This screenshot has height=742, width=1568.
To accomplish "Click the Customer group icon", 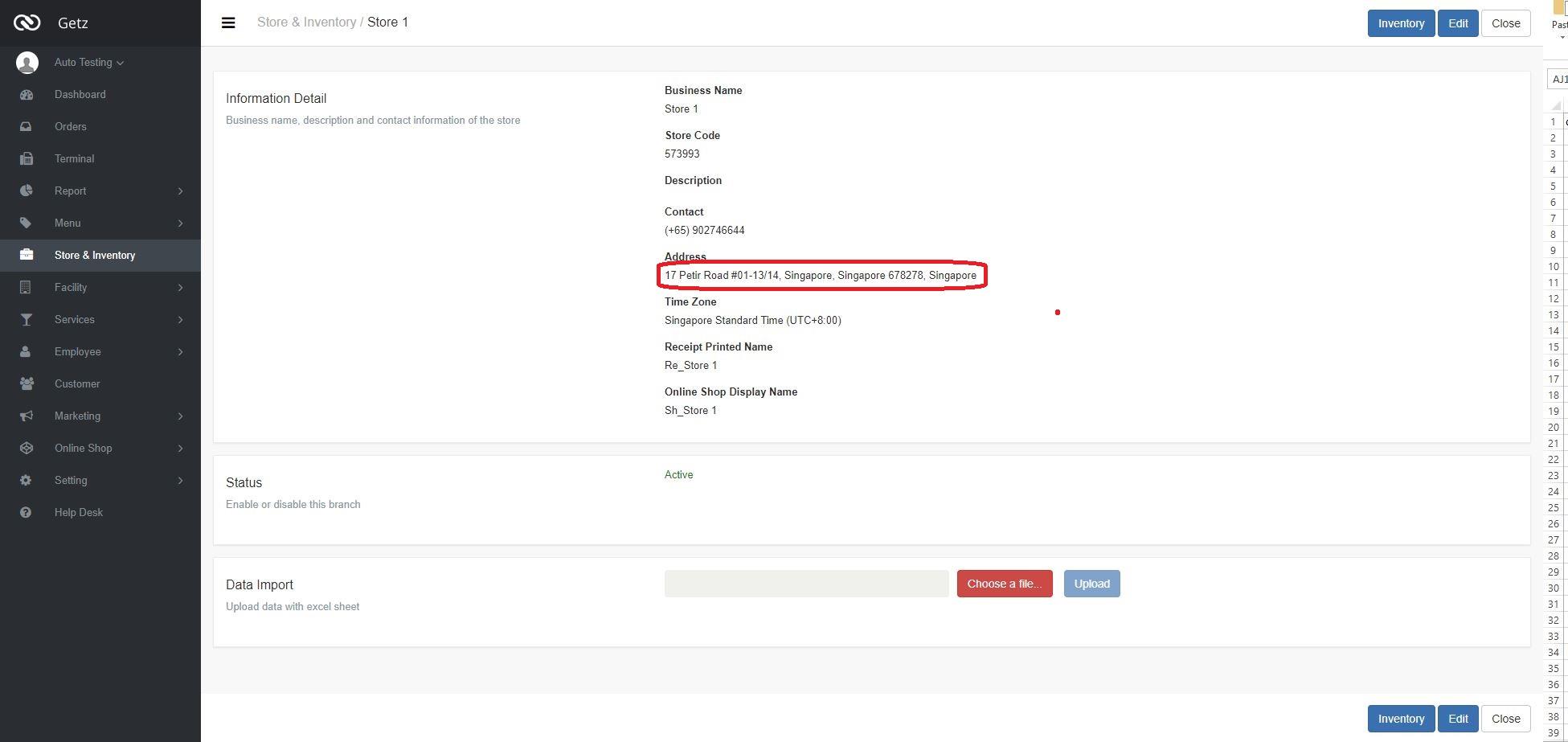I will click(x=27, y=384).
